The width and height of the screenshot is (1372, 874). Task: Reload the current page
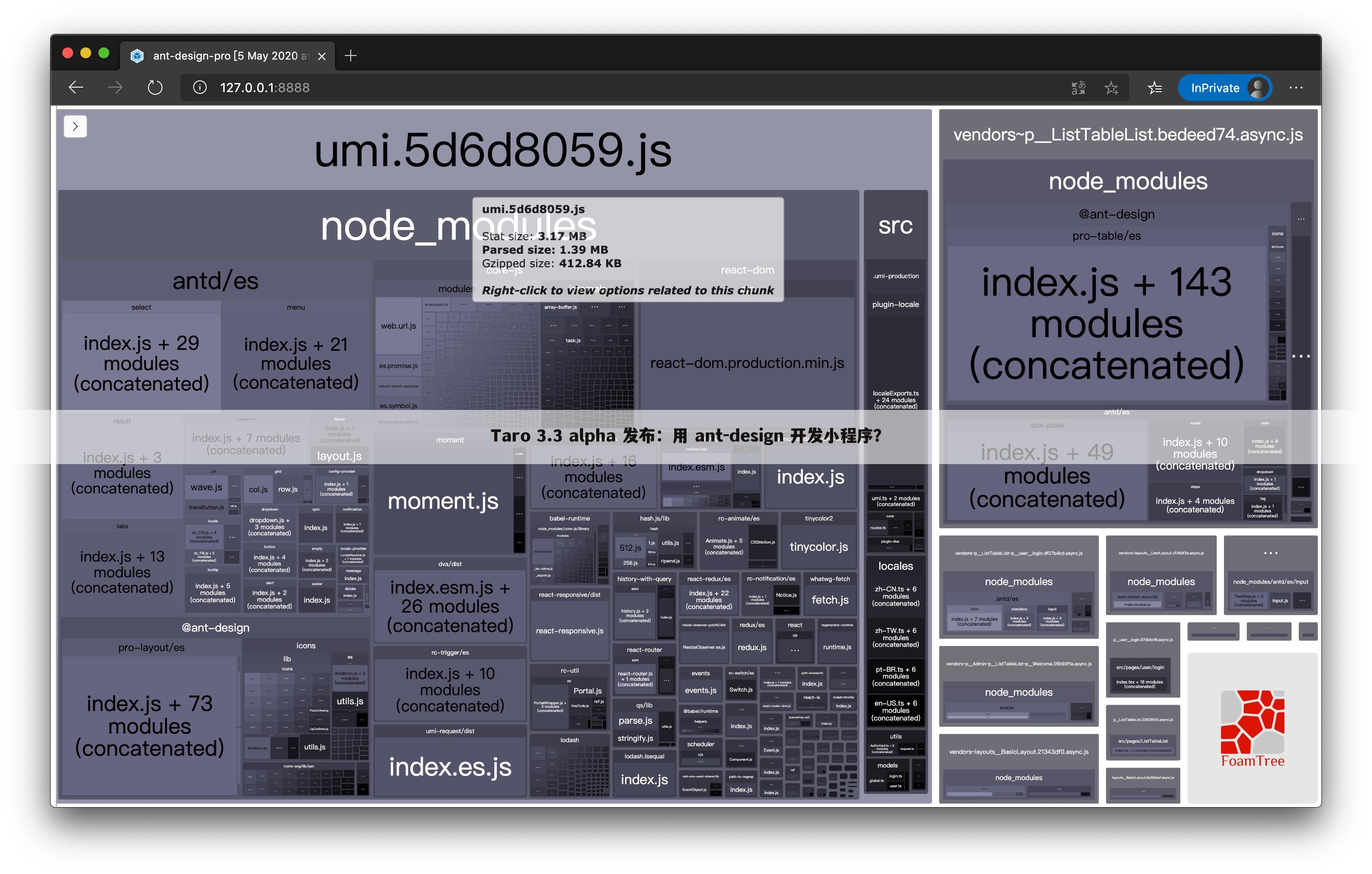(x=155, y=88)
